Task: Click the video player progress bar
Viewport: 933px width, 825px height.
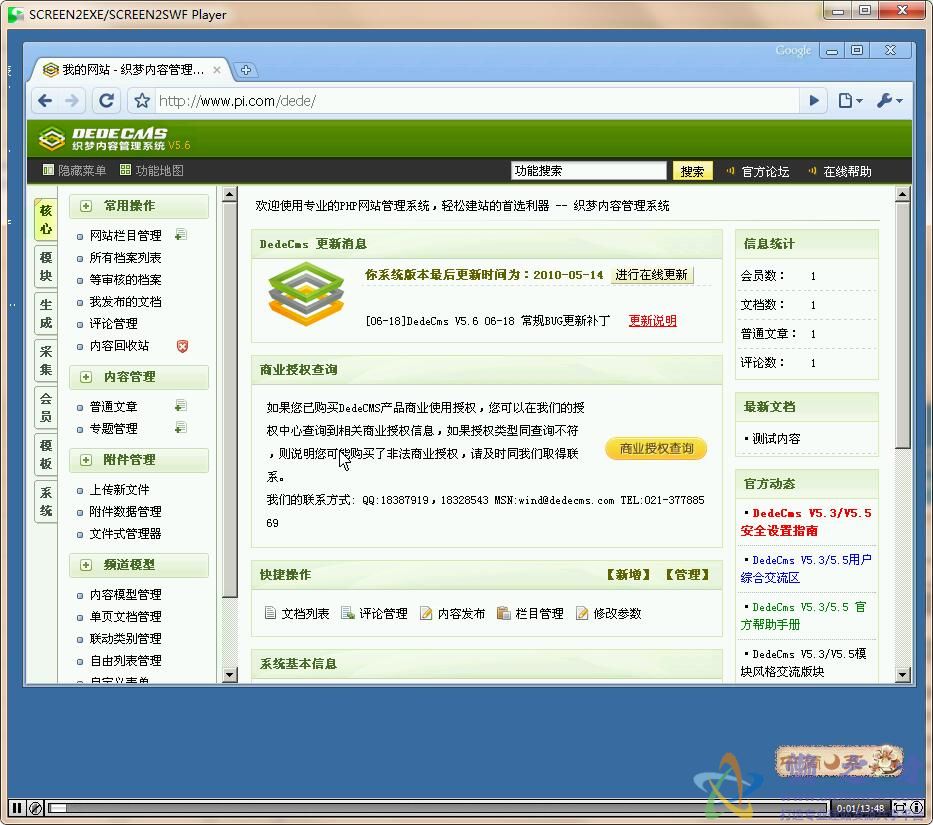Action: pos(438,807)
